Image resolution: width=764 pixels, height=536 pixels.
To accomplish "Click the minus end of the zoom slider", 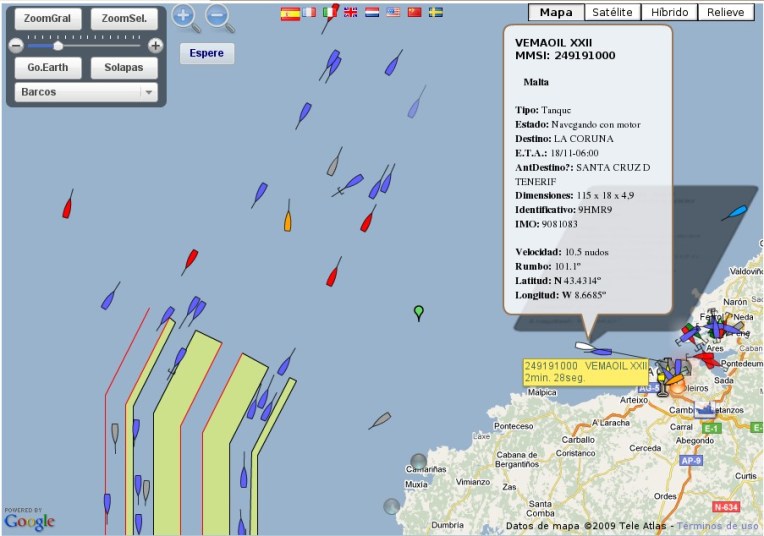I will click(16, 46).
